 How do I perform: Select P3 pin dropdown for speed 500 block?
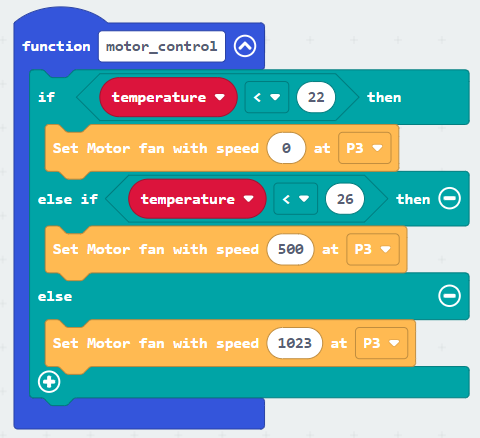click(x=373, y=249)
